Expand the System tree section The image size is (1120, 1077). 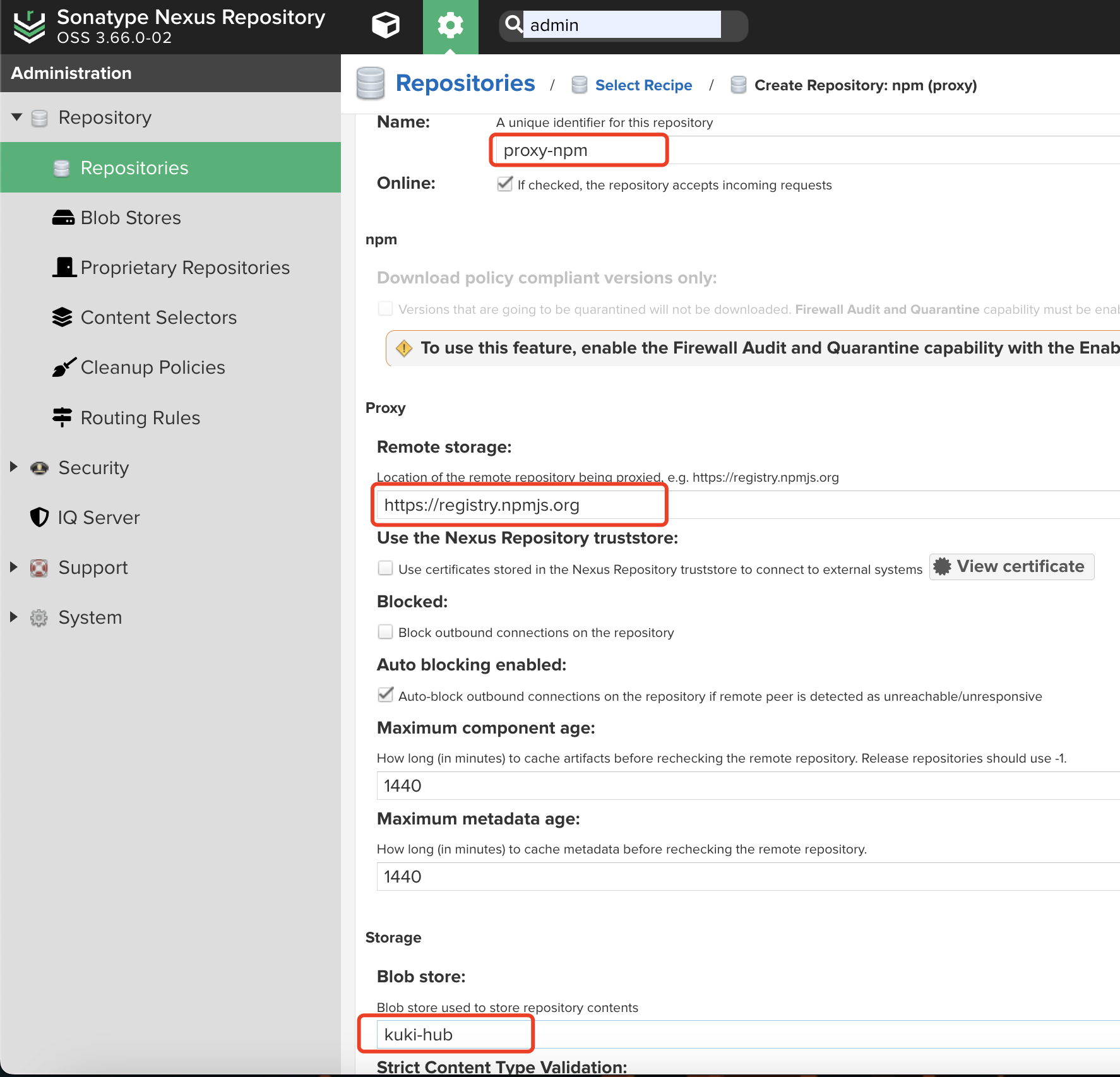point(14,617)
